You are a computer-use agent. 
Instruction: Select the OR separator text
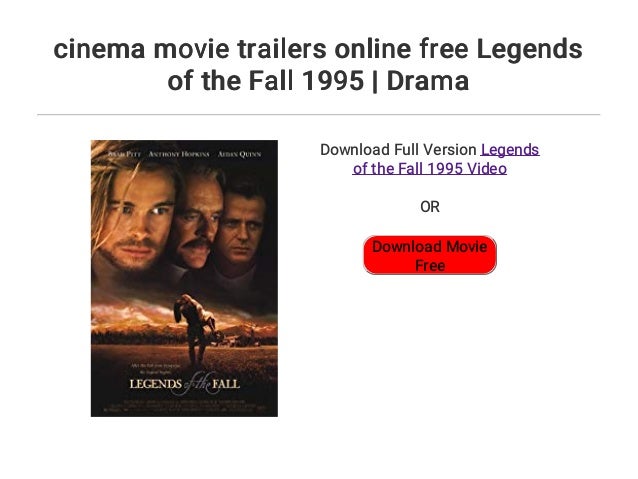430,207
